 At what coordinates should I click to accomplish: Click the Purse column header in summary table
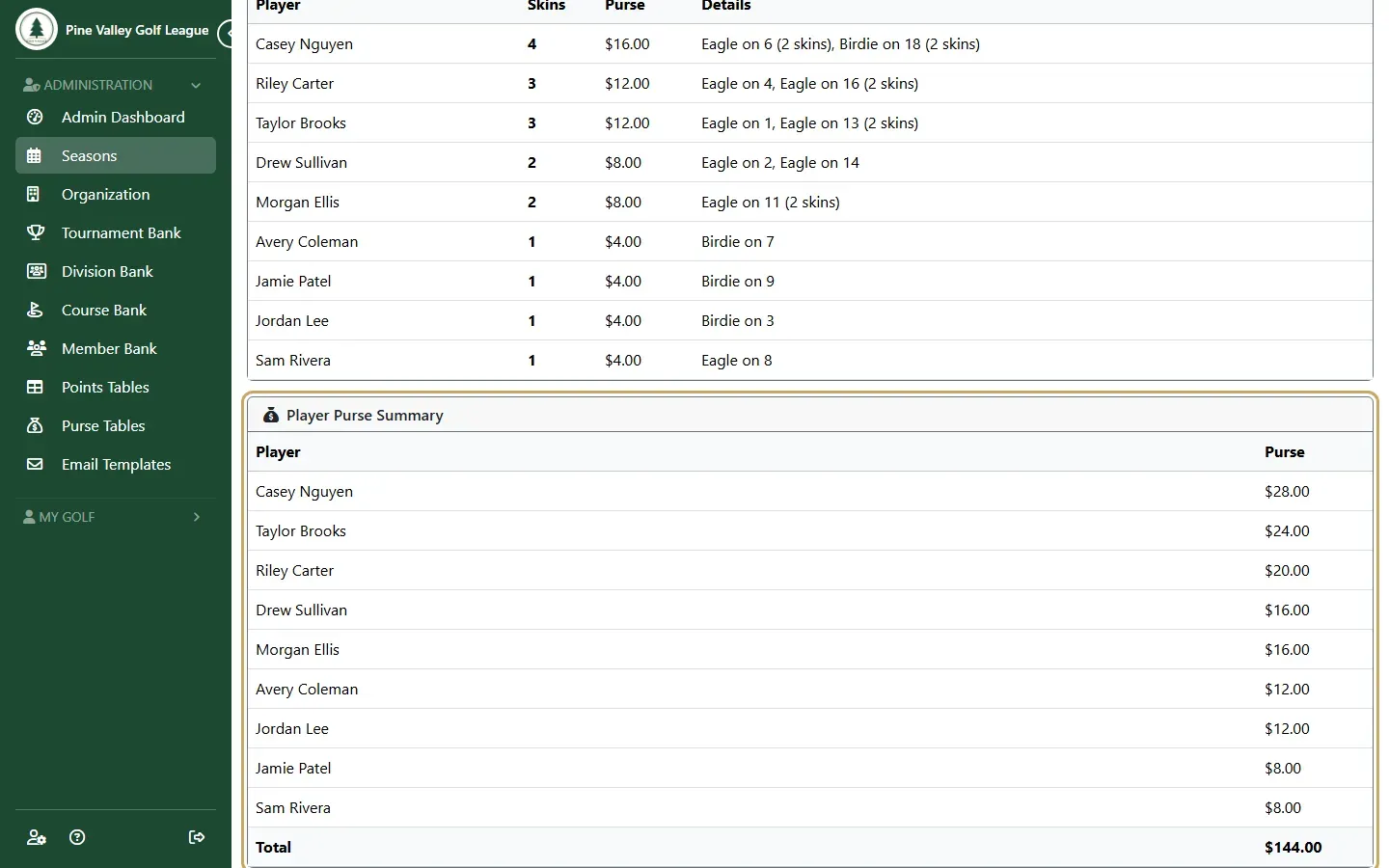click(1284, 451)
